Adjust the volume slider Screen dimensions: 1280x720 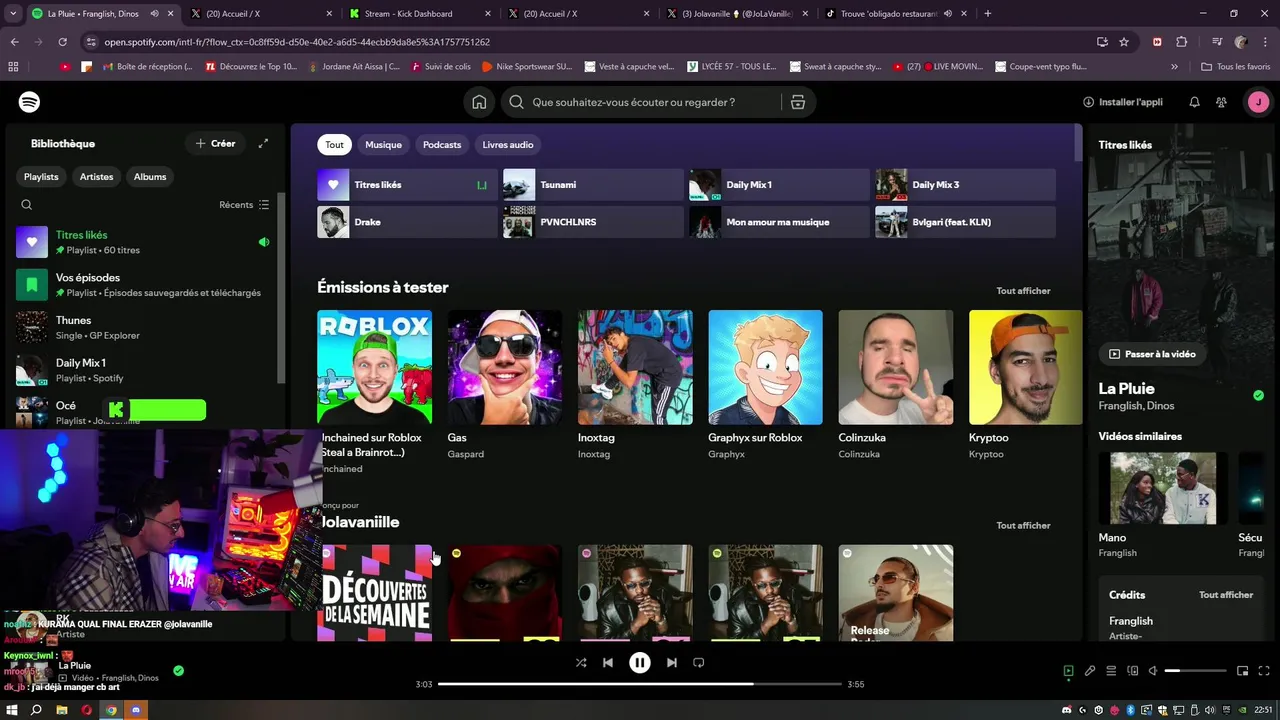(1196, 671)
